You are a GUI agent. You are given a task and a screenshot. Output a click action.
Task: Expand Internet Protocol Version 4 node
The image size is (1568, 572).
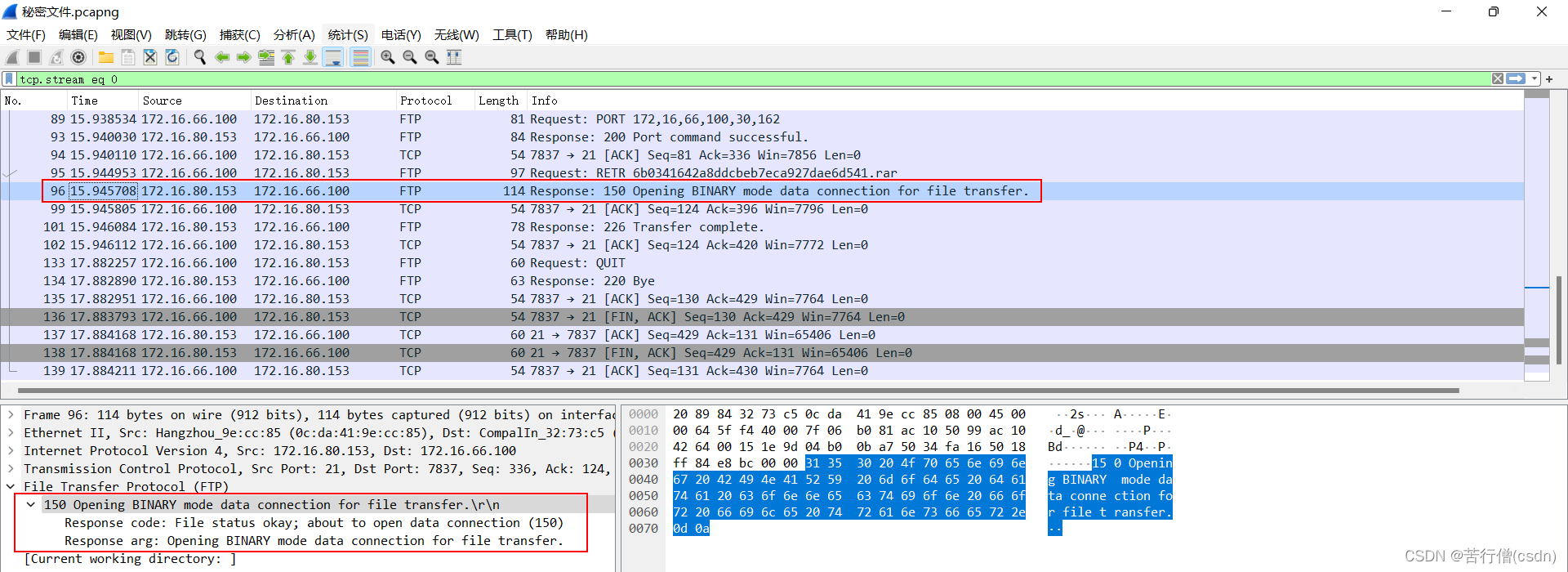point(11,451)
